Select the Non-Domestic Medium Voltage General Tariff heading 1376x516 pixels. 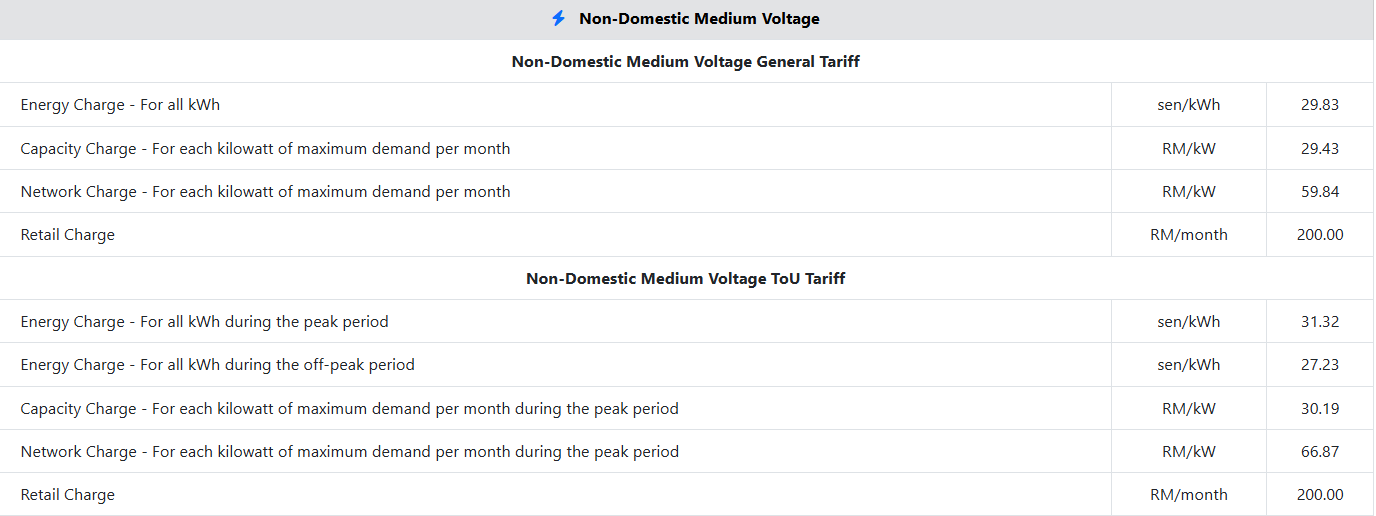coord(685,62)
